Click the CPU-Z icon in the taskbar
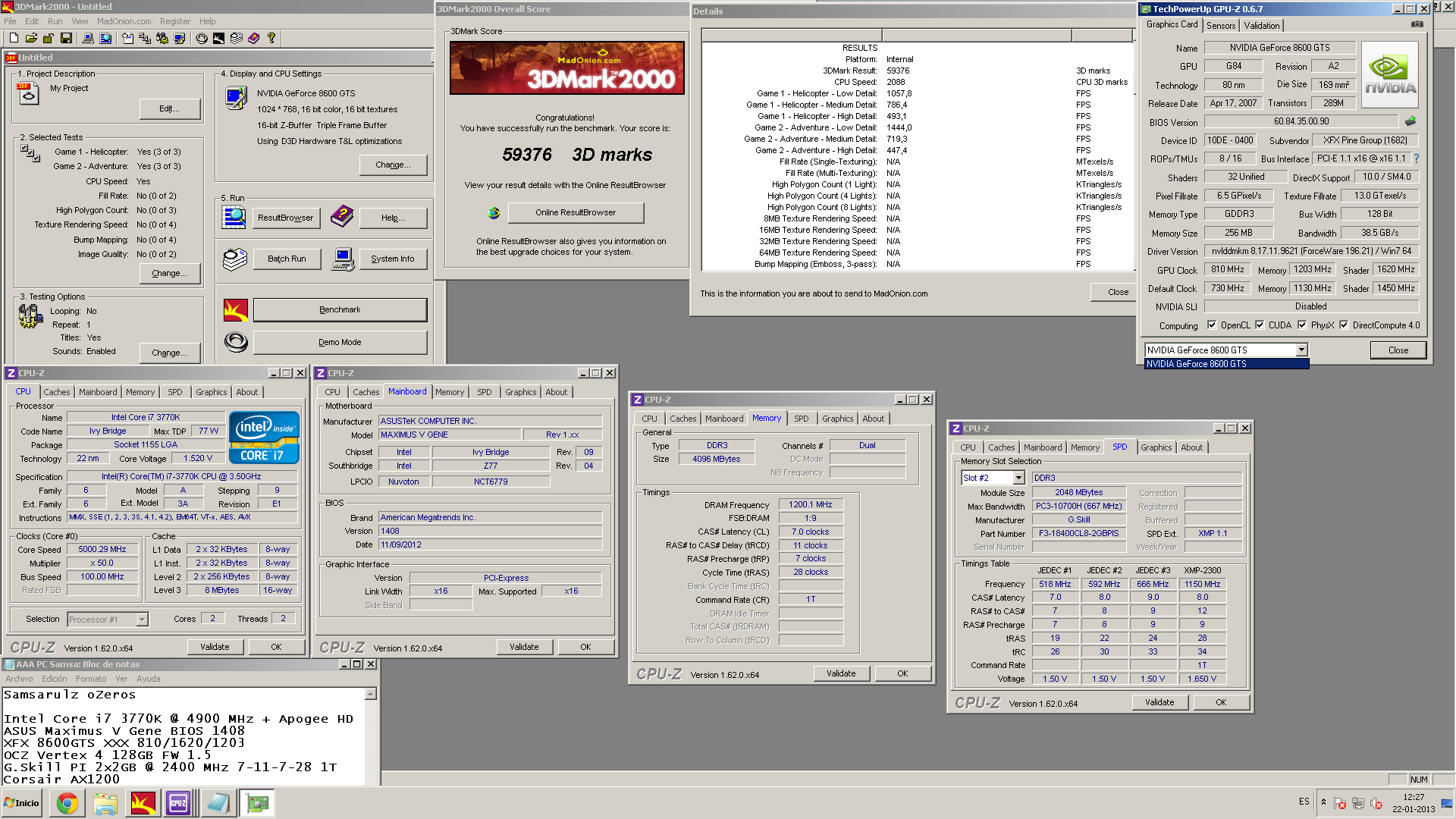 (178, 803)
